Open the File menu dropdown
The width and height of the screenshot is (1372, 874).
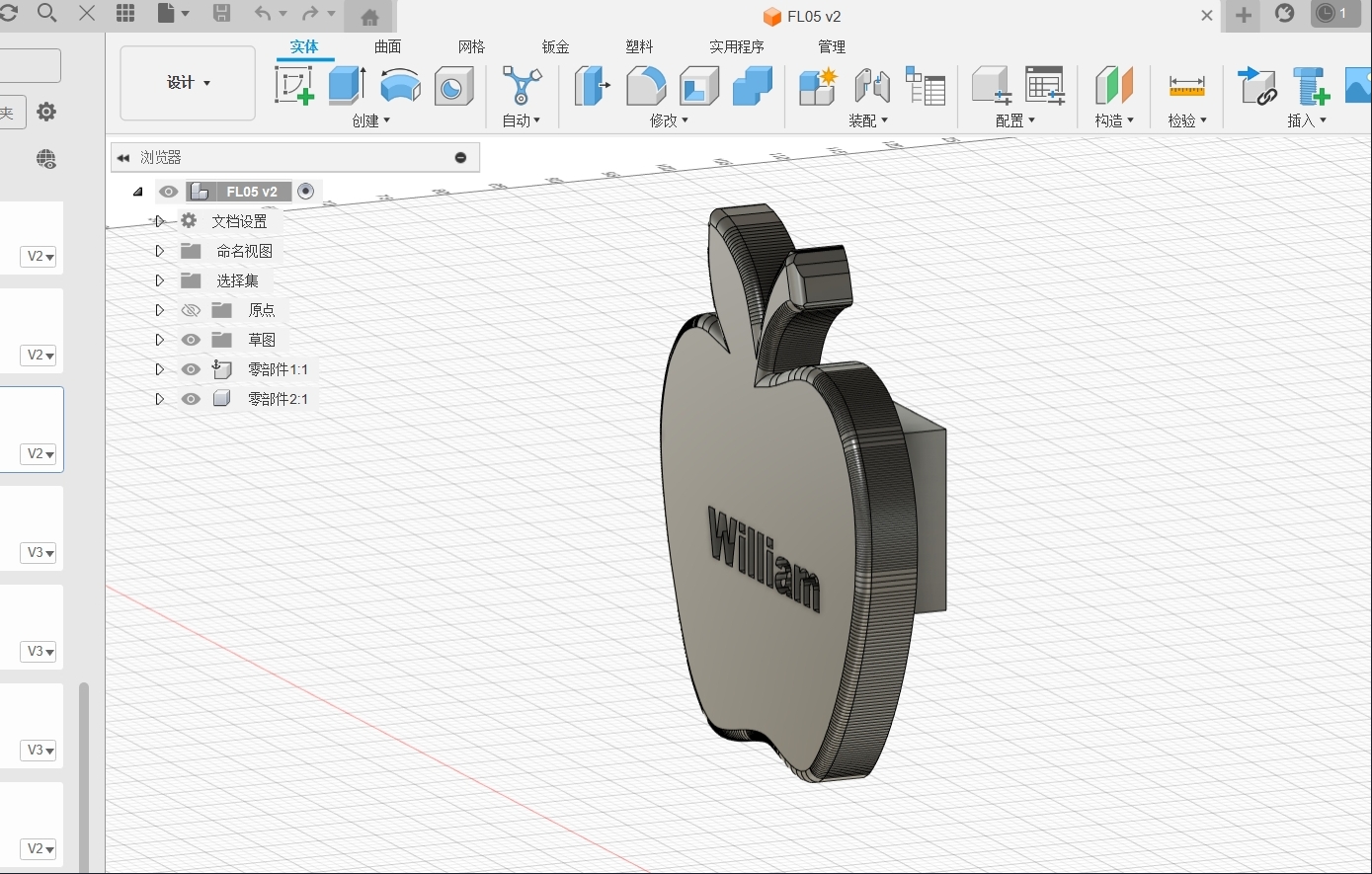pyautogui.click(x=173, y=13)
